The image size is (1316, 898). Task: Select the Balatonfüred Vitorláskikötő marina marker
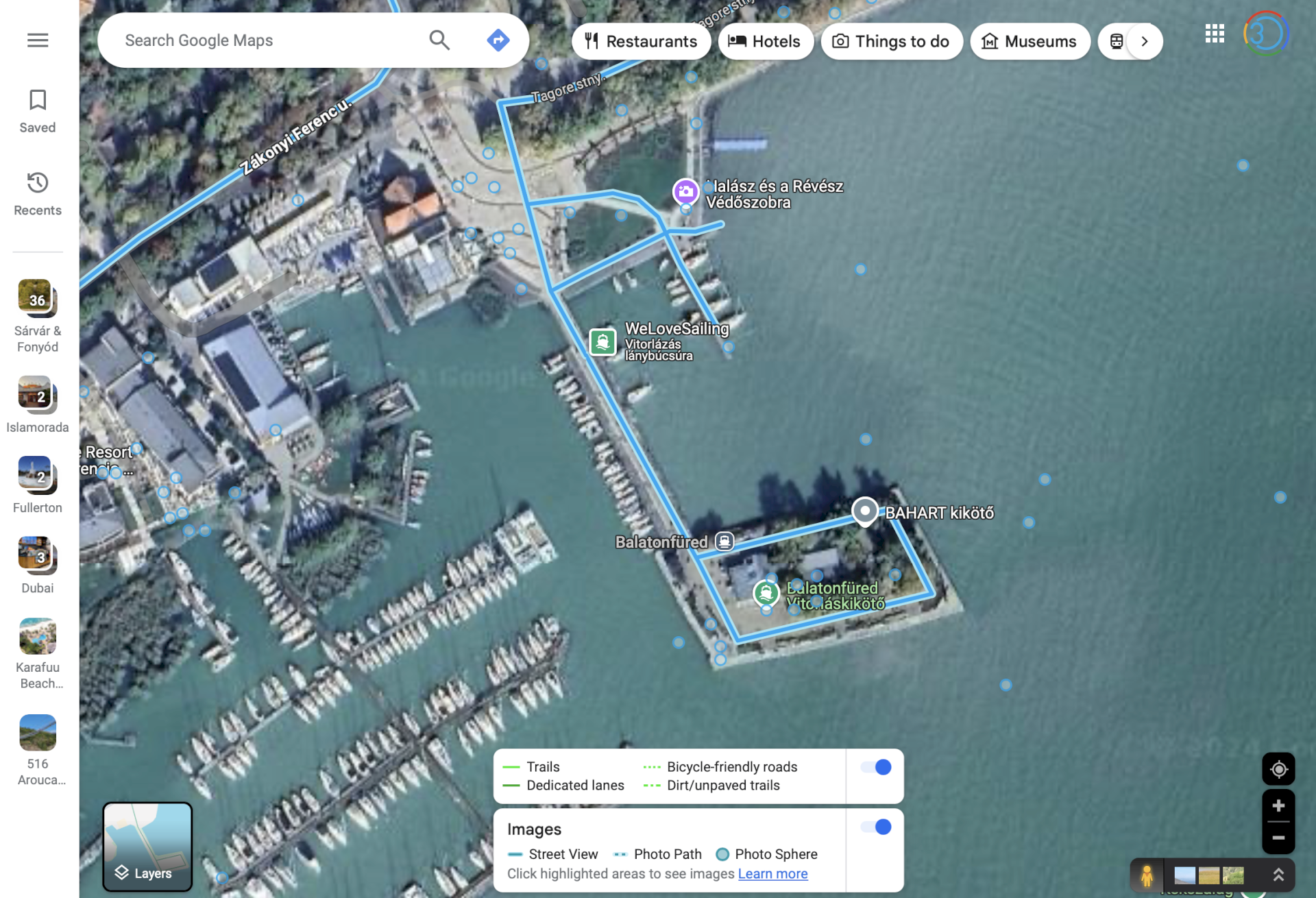[766, 594]
